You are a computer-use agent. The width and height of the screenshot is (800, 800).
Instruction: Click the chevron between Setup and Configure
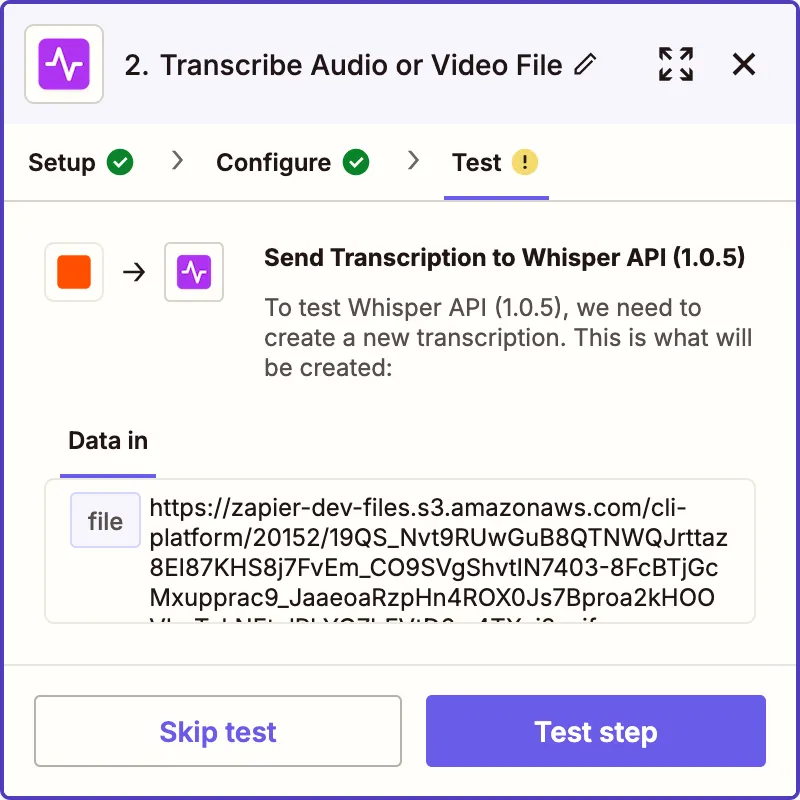tap(178, 162)
